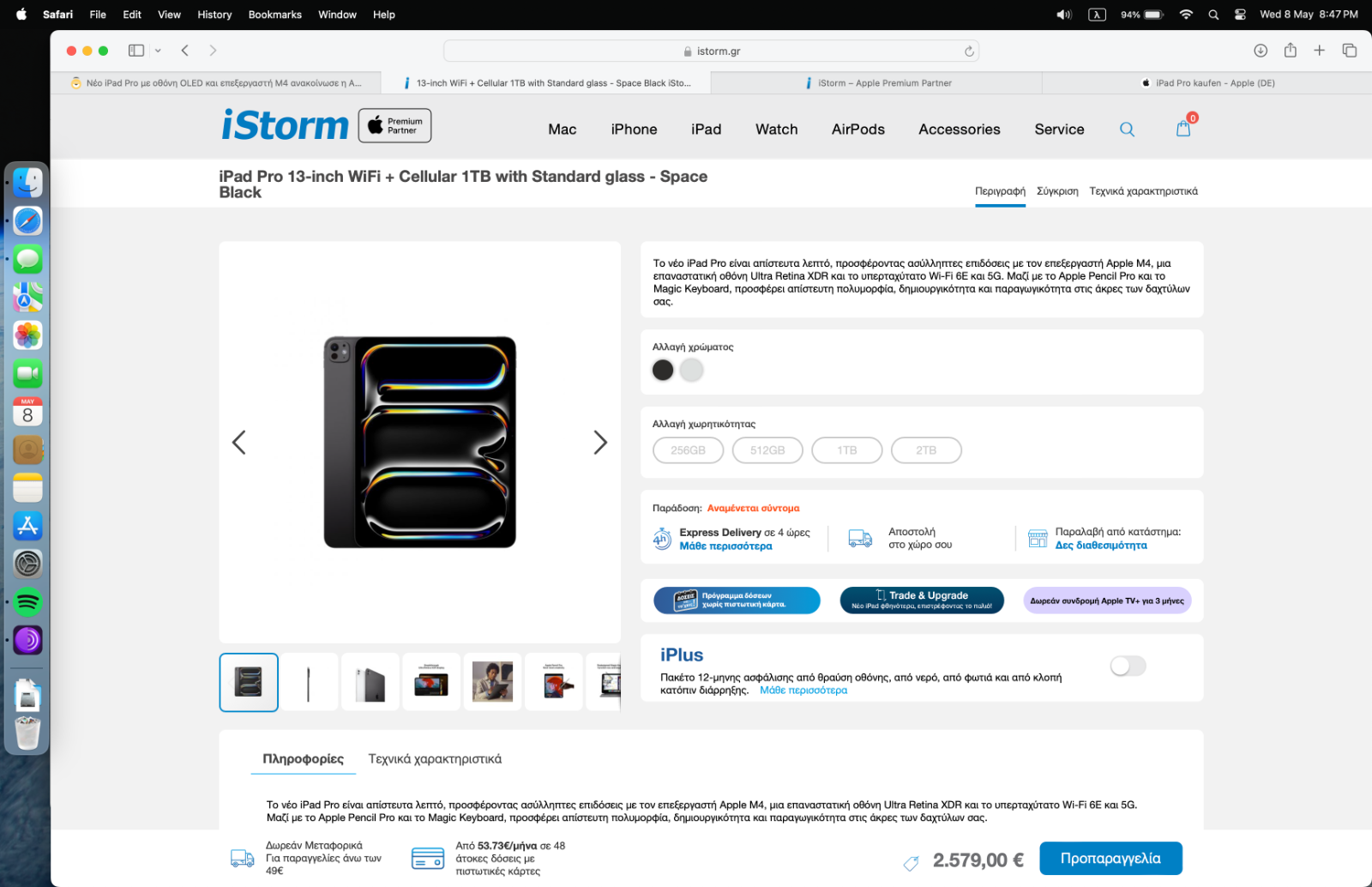Open the iPad navigation menu
1372x887 pixels.
click(x=707, y=130)
